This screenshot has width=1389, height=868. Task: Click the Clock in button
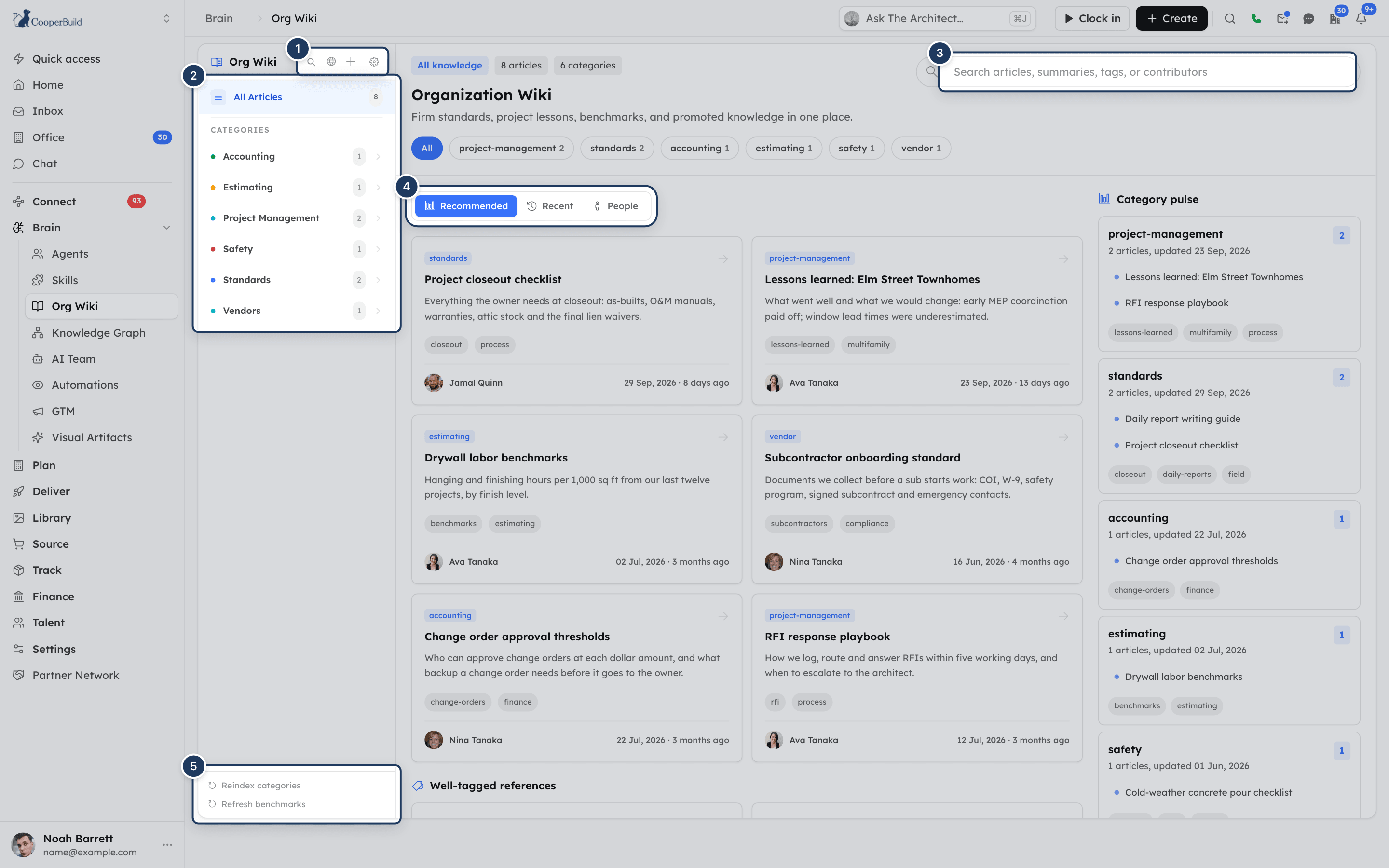tap(1092, 18)
